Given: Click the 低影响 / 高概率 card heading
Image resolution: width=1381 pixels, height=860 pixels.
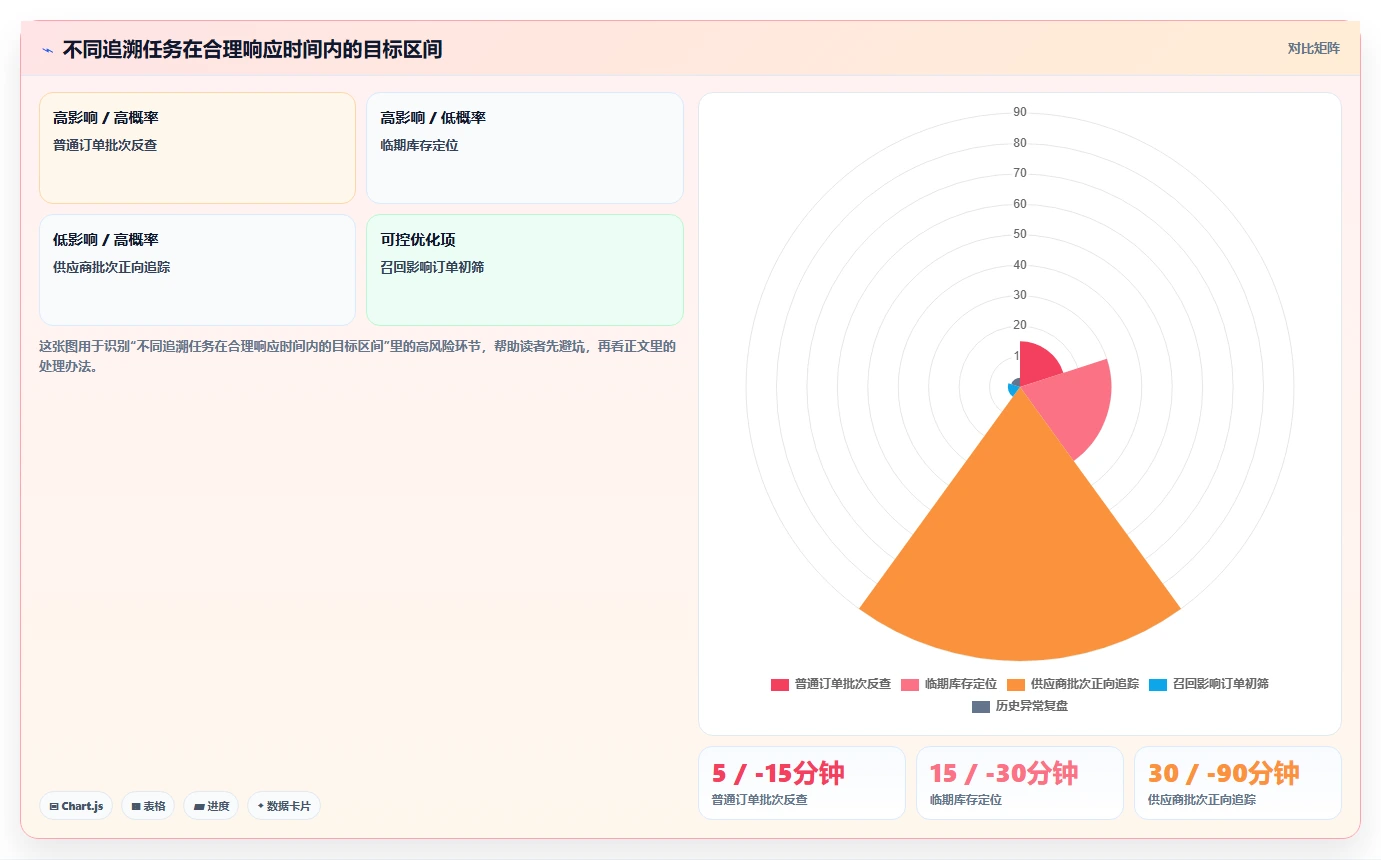Looking at the screenshot, I should click(x=106, y=240).
